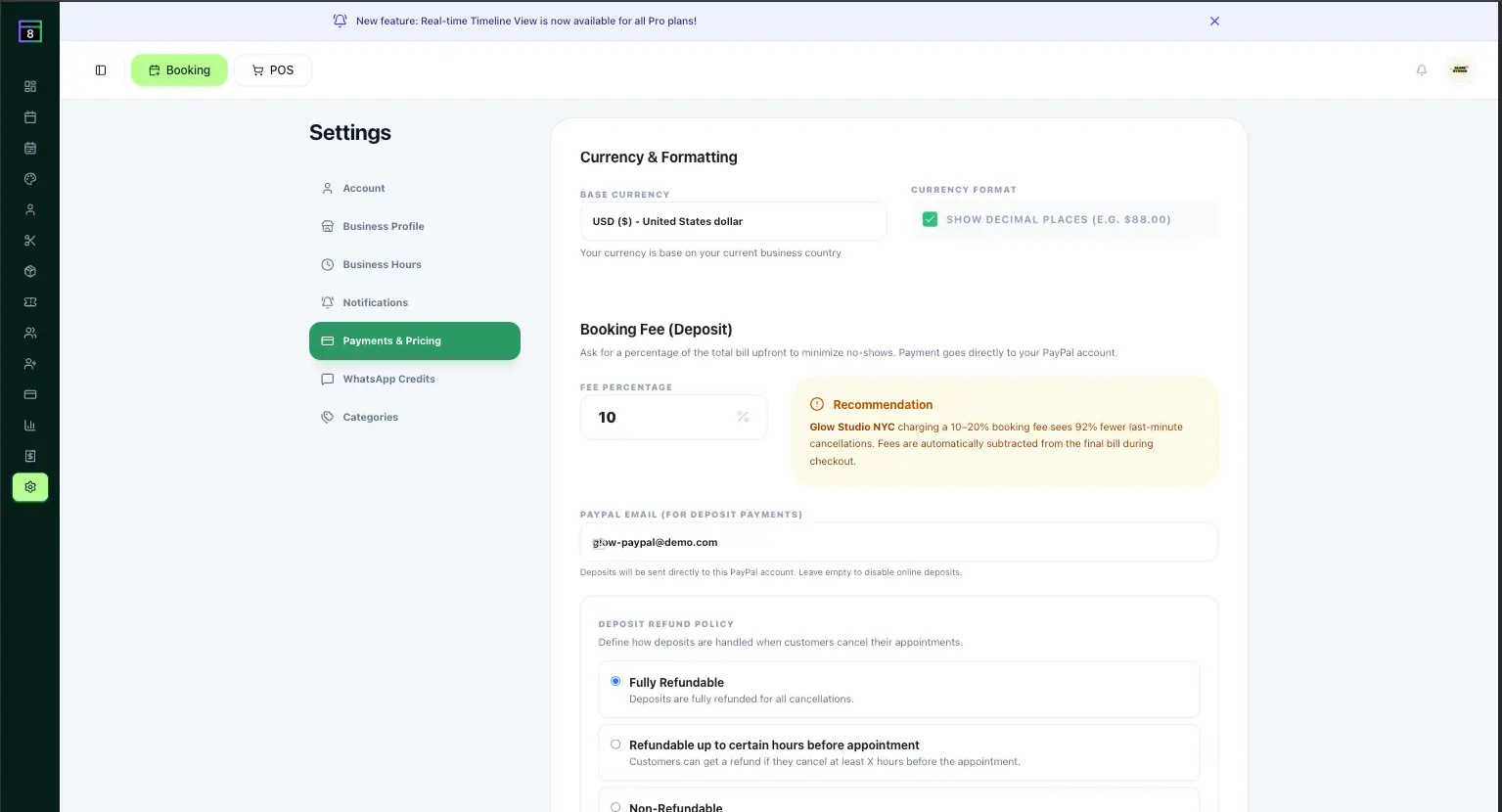Open the dashboard grid icon in left sidebar
This screenshot has width=1502, height=812.
click(30, 86)
